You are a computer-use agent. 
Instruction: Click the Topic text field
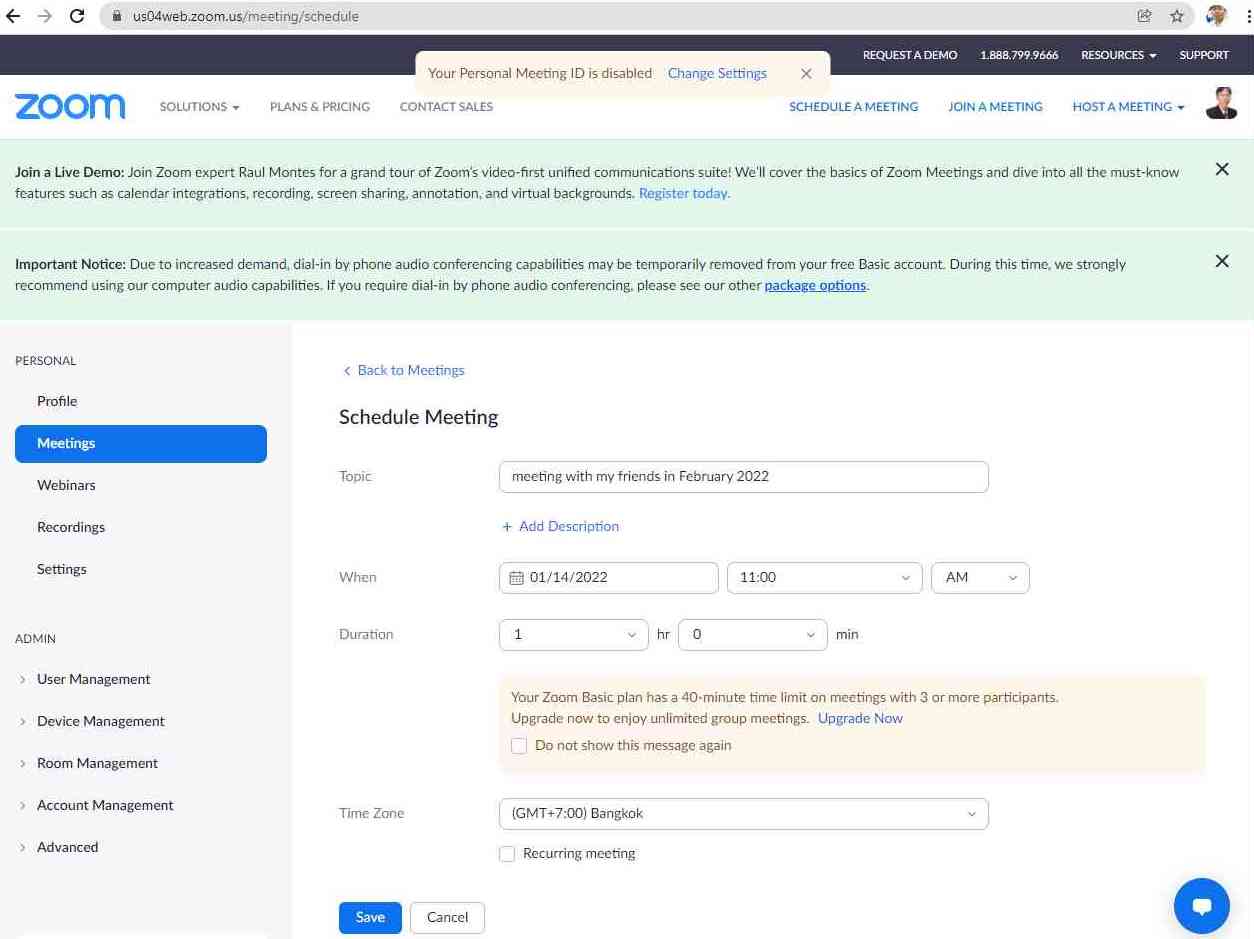click(742, 477)
